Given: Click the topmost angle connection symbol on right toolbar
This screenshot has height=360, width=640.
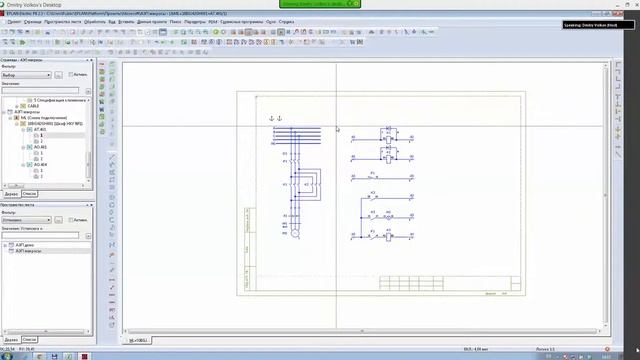Looking at the screenshot, I should point(618,65).
